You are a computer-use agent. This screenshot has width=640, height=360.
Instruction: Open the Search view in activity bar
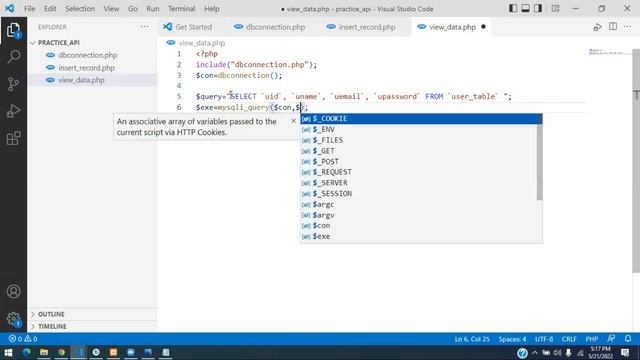tap(13, 56)
